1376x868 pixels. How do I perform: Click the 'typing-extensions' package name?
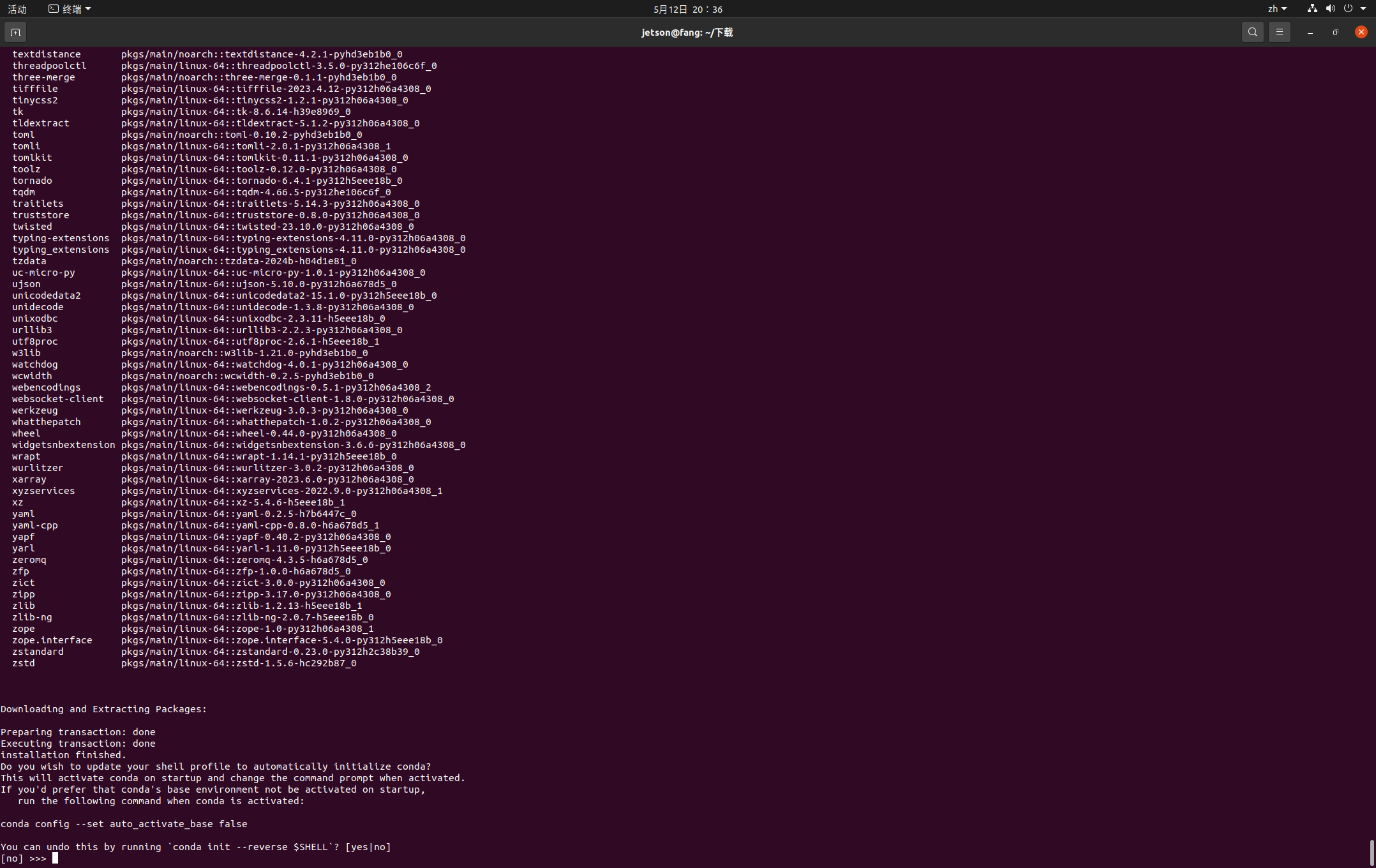(61, 238)
